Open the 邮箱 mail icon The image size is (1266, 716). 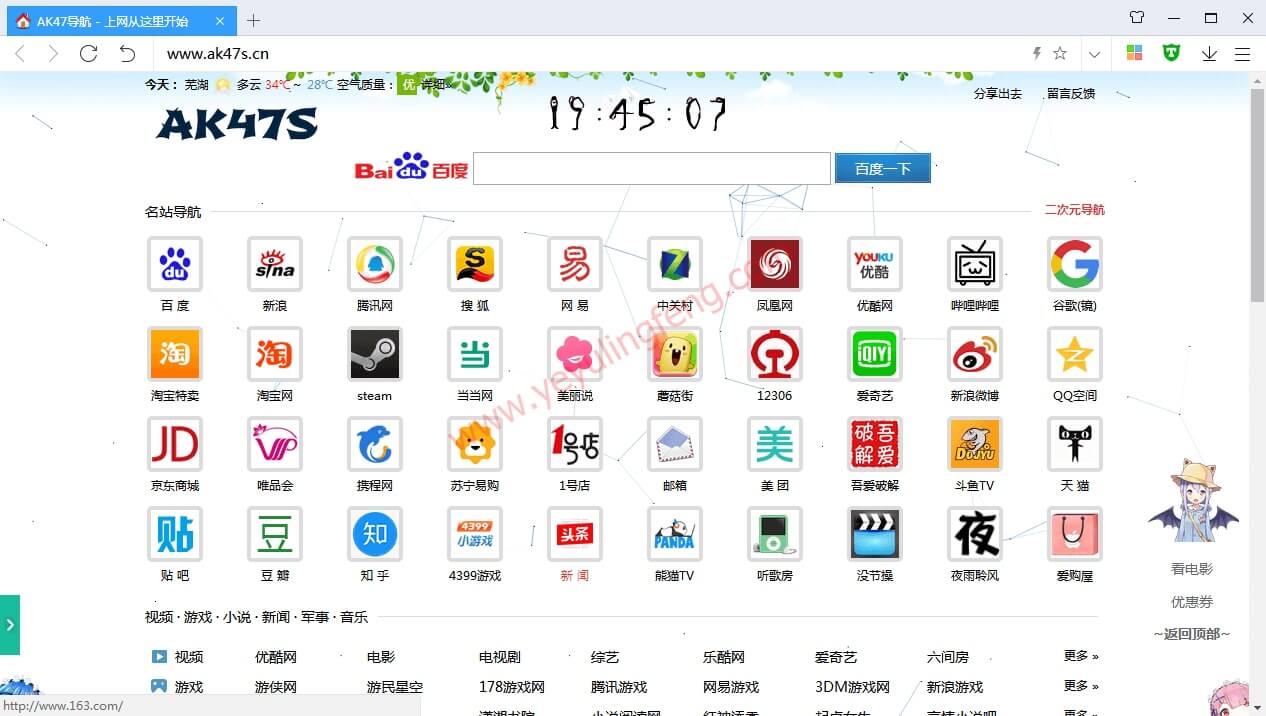(675, 444)
